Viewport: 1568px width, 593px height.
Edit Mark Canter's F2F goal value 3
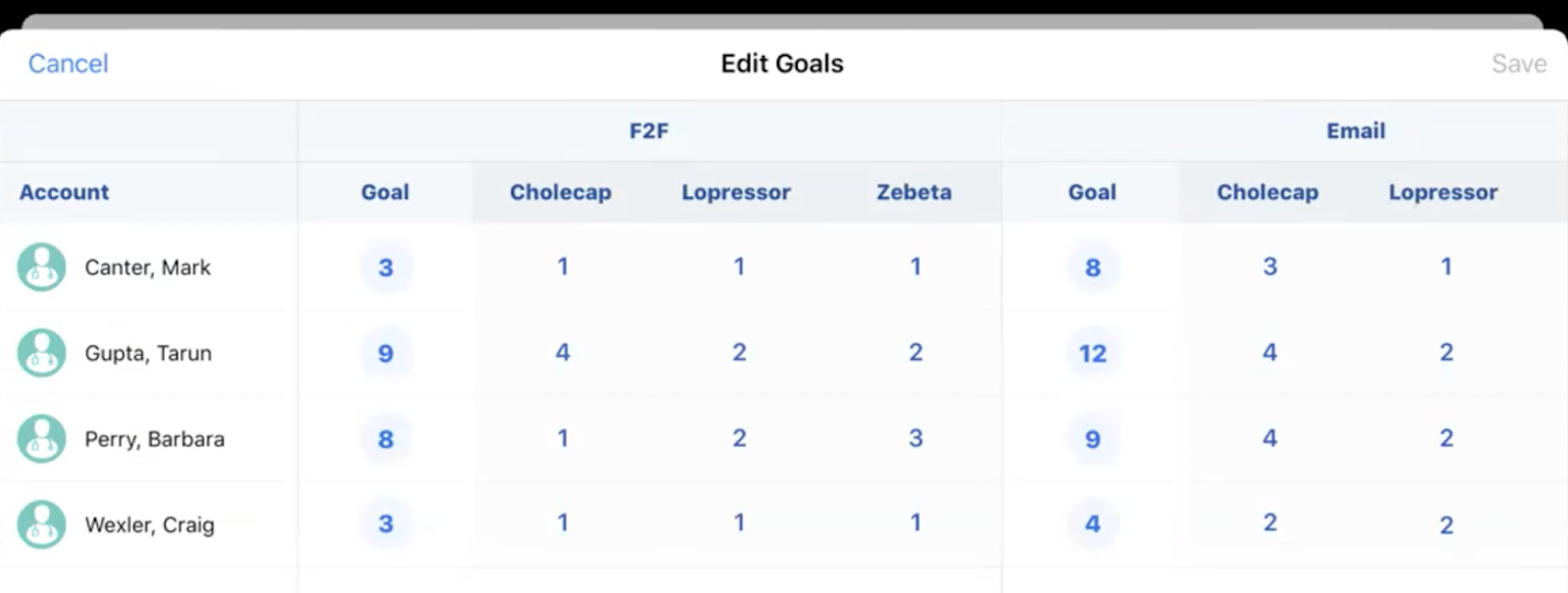(385, 268)
